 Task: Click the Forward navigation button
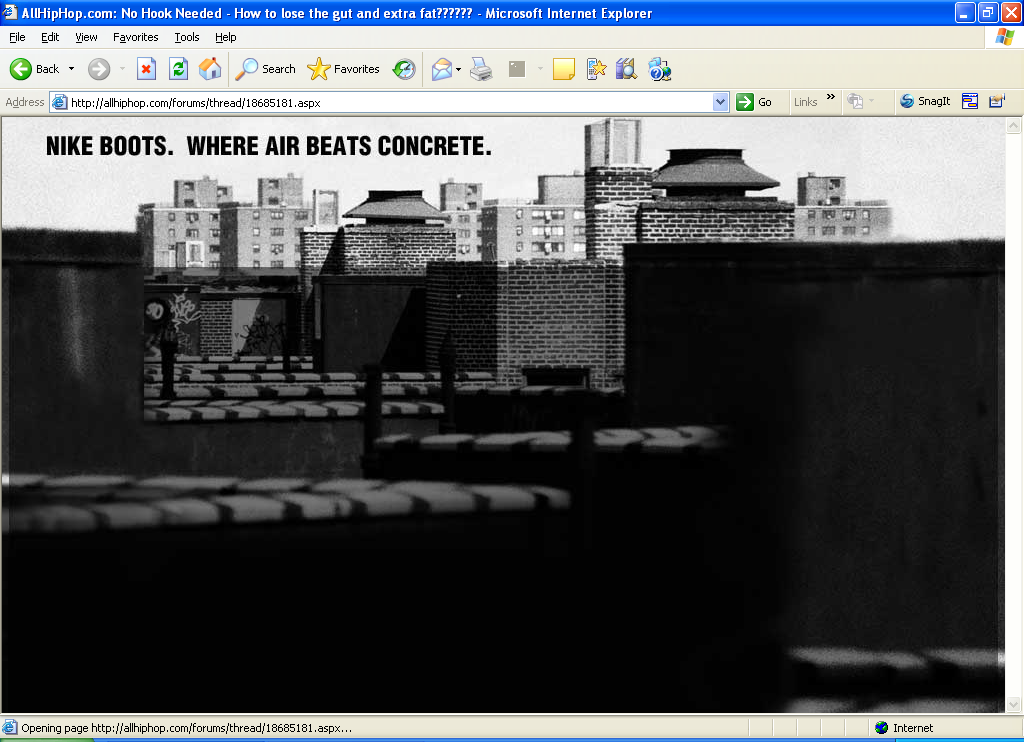[x=99, y=69]
